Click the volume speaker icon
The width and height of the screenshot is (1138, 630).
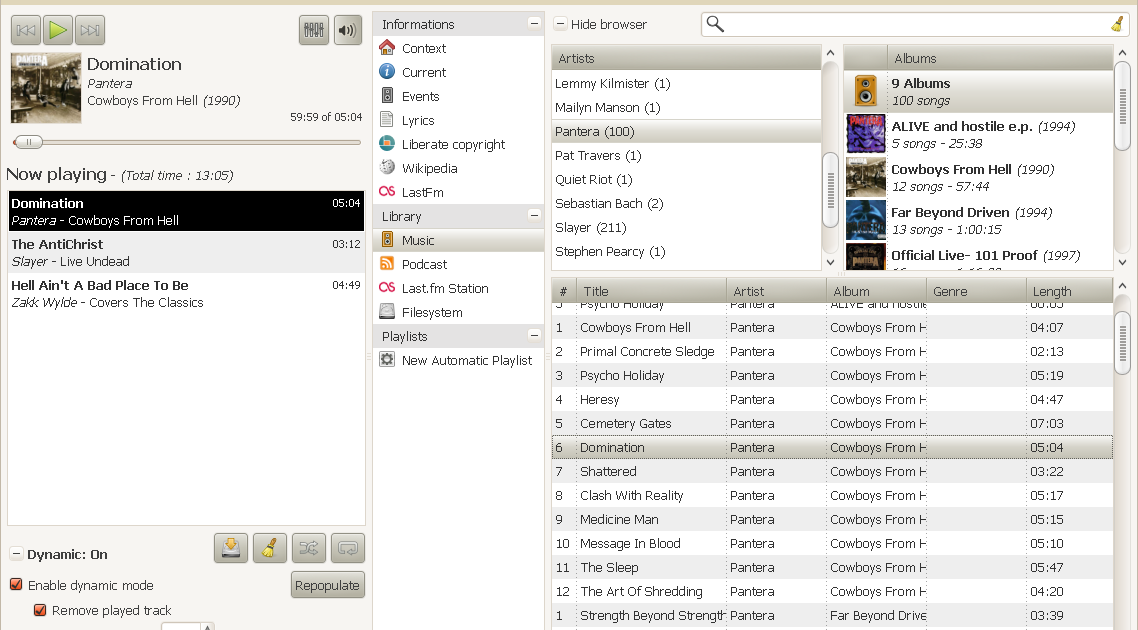tap(348, 29)
